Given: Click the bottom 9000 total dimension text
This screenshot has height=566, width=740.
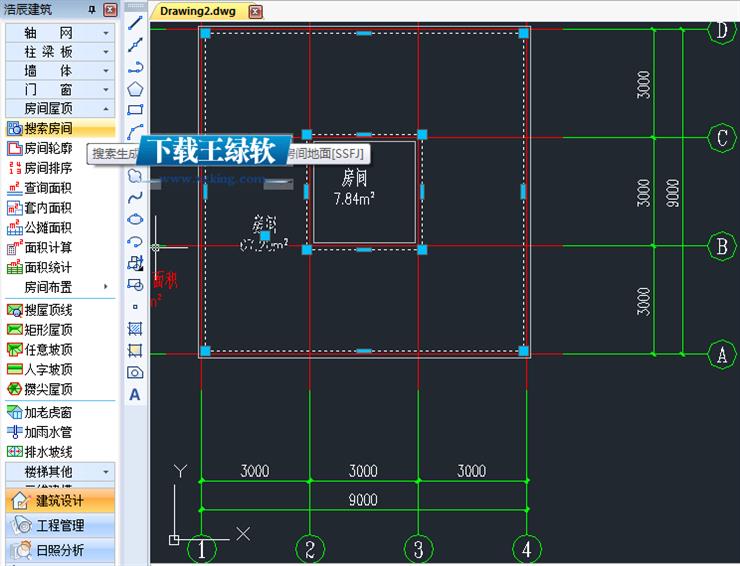Looking at the screenshot, I should pyautogui.click(x=363, y=500).
